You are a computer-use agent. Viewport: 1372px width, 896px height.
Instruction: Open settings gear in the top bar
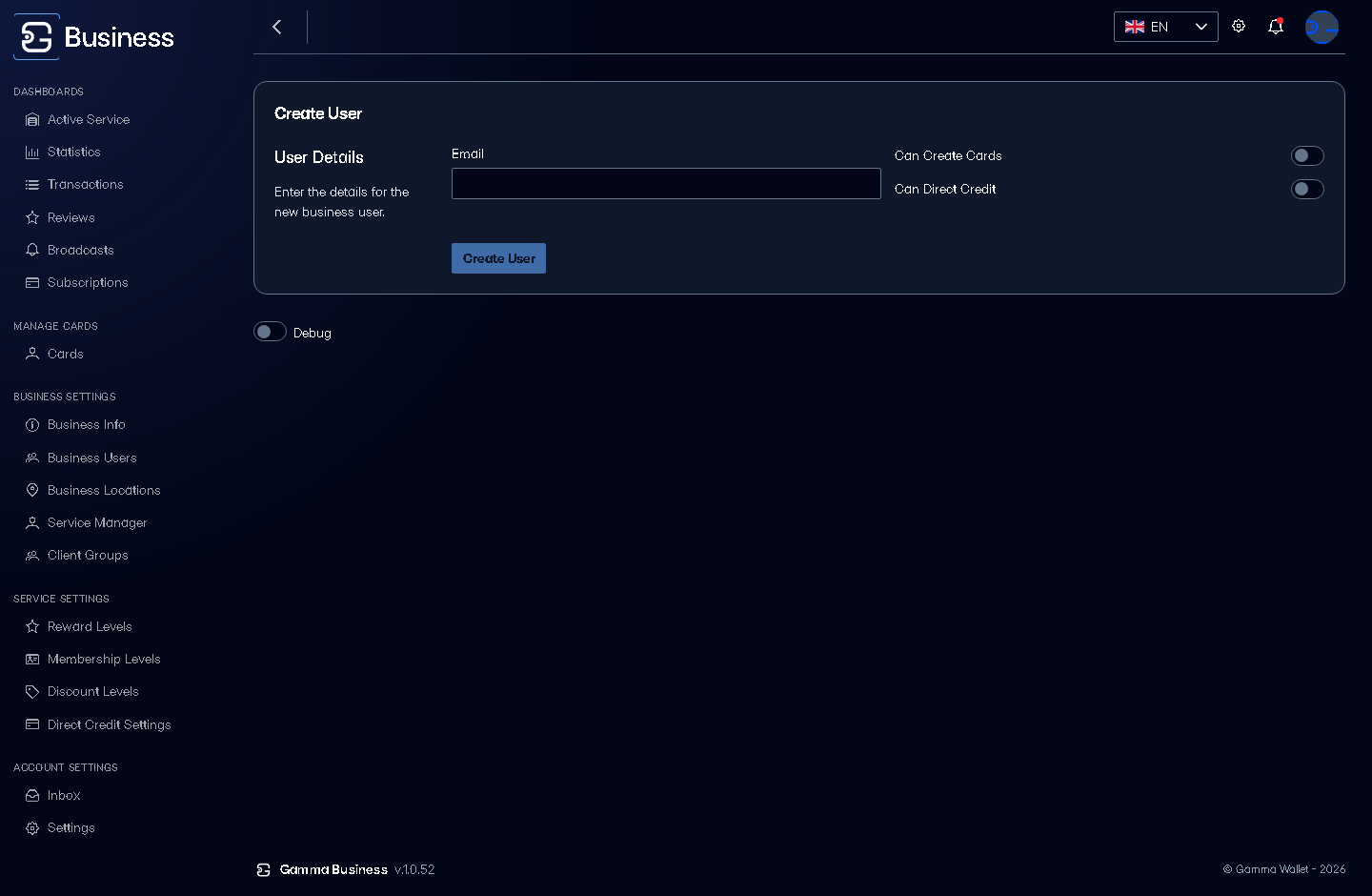pos(1239,26)
